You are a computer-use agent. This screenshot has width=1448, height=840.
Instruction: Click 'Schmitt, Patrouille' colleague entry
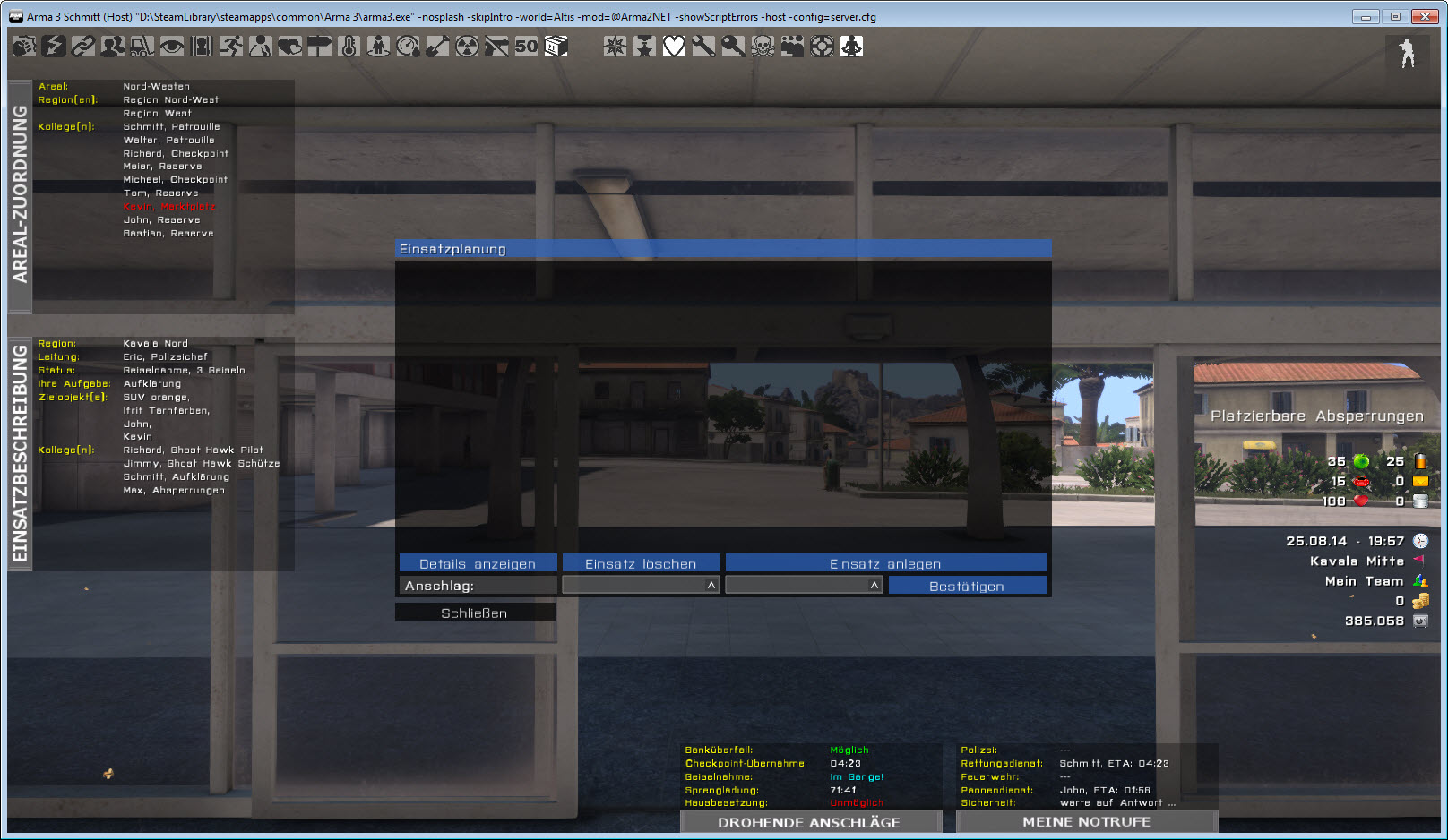coord(171,126)
